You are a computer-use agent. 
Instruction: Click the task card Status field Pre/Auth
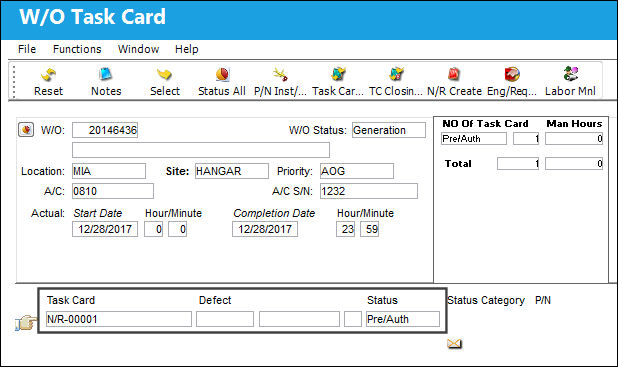point(402,319)
